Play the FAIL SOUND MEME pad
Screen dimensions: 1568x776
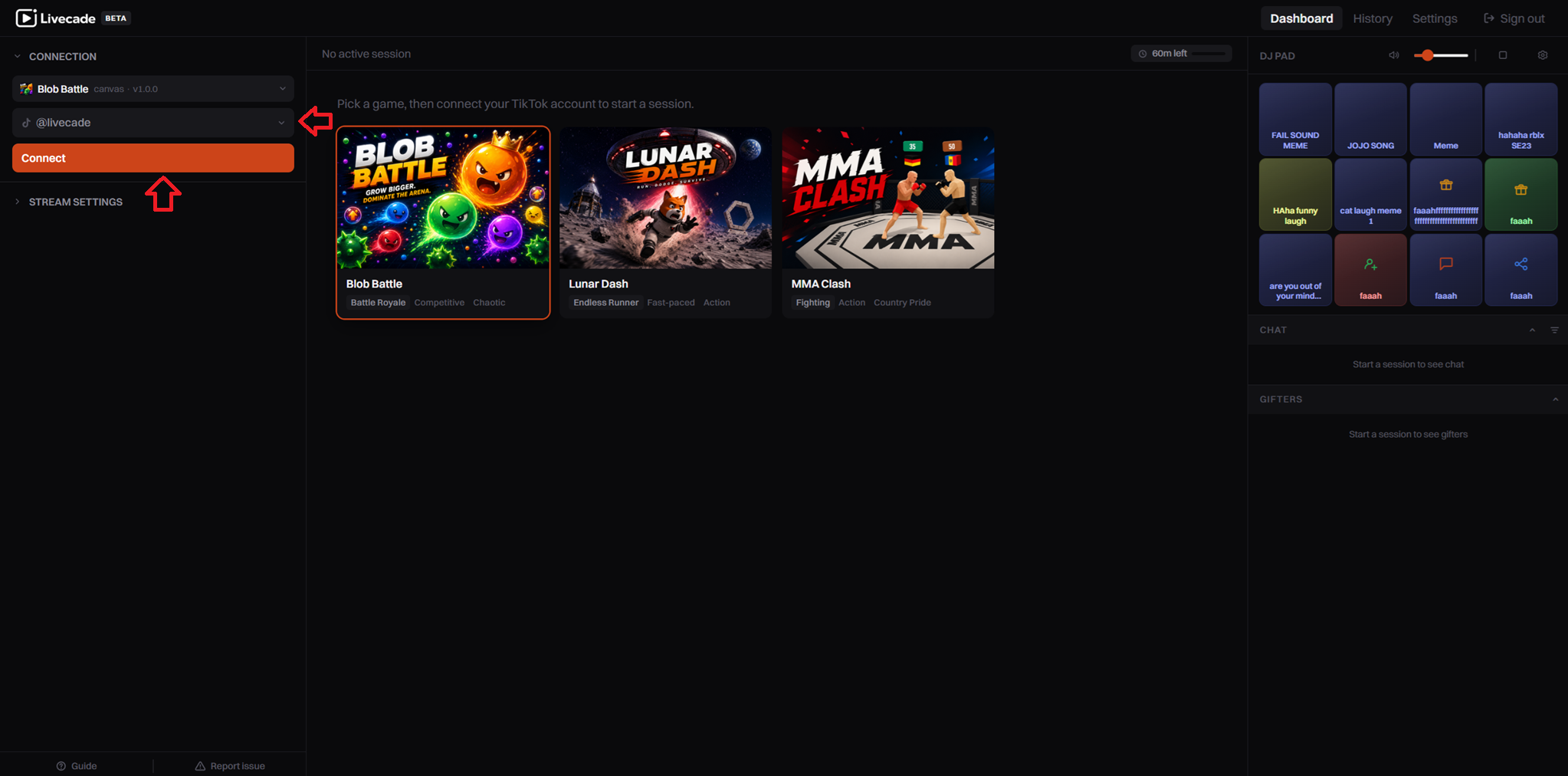[1296, 119]
